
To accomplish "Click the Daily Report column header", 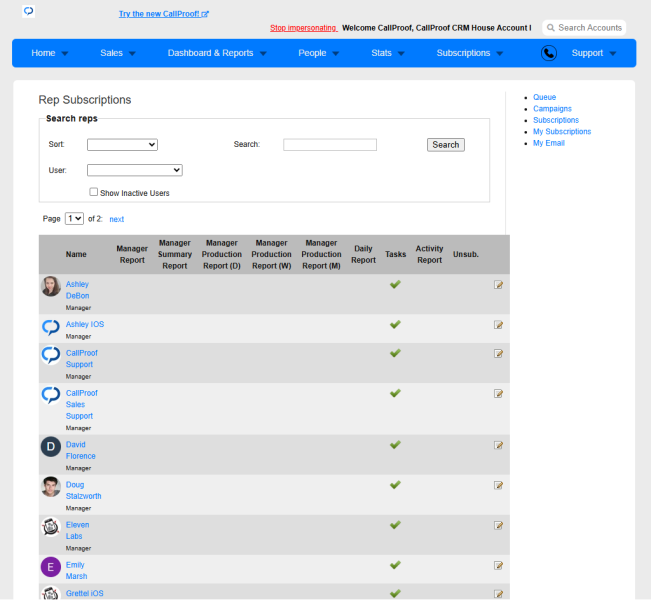I will click(363, 254).
